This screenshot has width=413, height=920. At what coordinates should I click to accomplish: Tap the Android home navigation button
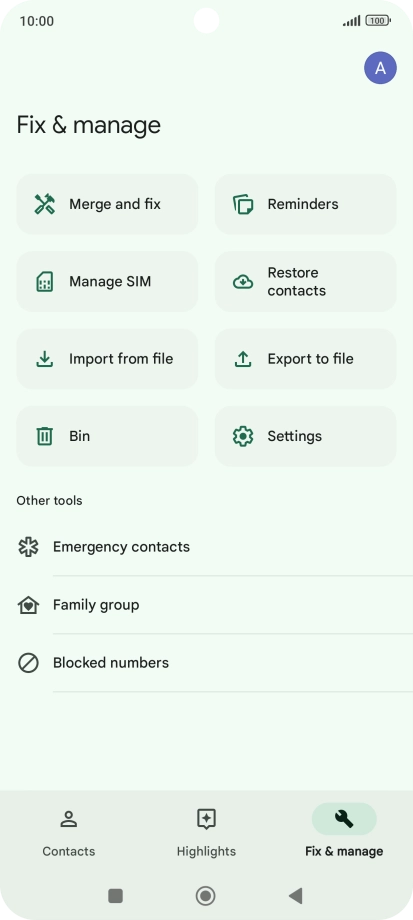[x=205, y=895]
